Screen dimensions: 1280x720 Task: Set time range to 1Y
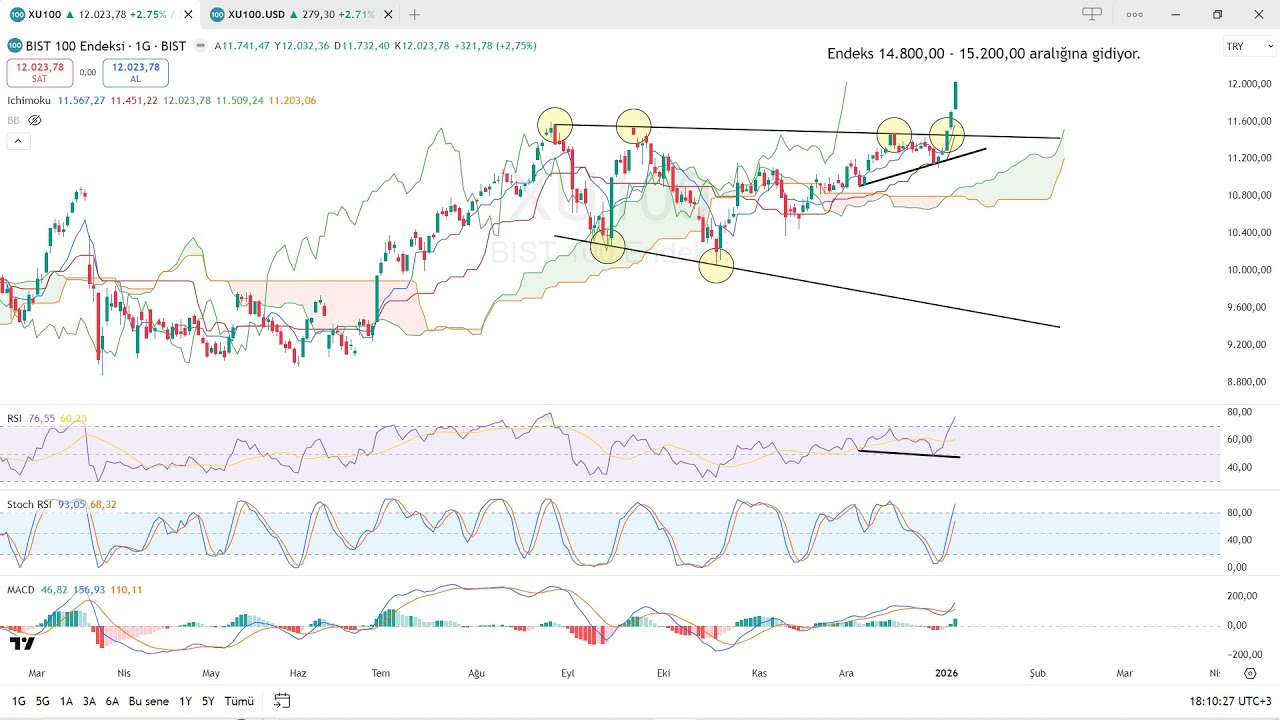185,701
